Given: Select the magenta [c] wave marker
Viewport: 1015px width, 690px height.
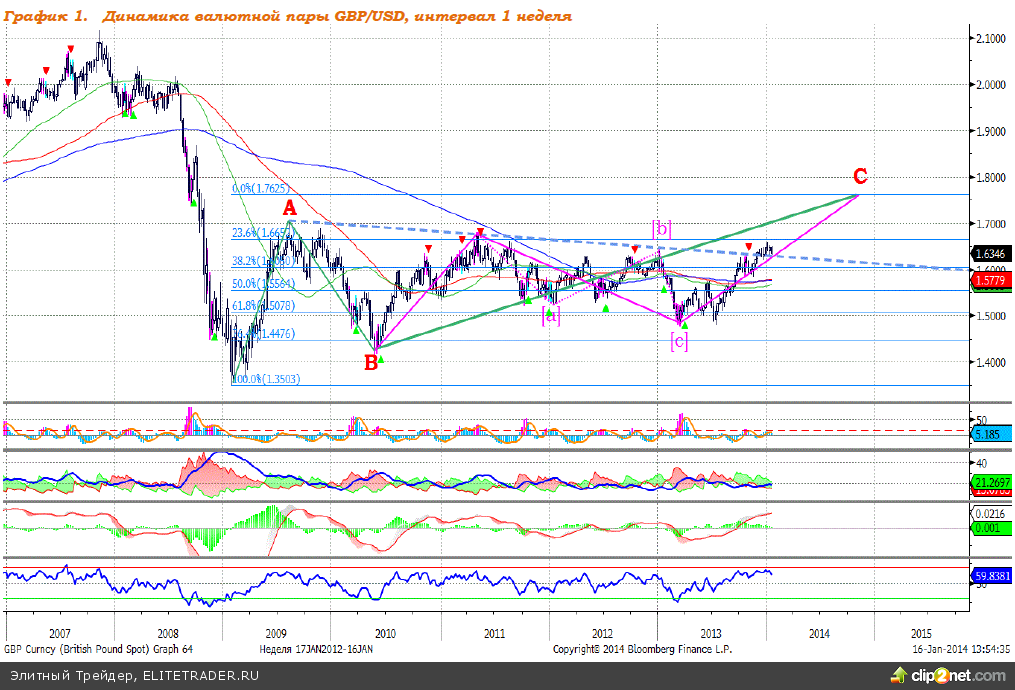Looking at the screenshot, I should click(679, 342).
